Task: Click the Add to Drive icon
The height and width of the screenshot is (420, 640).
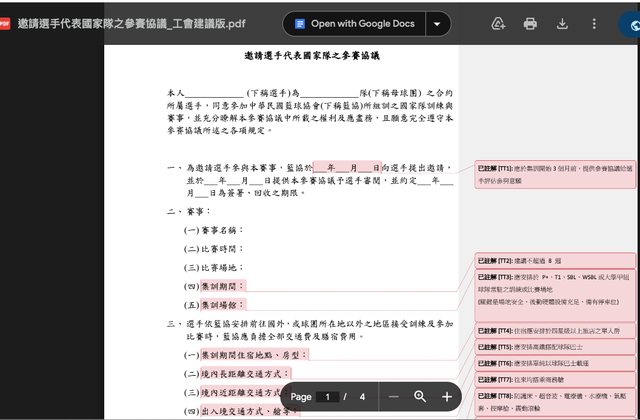Action: (498, 23)
